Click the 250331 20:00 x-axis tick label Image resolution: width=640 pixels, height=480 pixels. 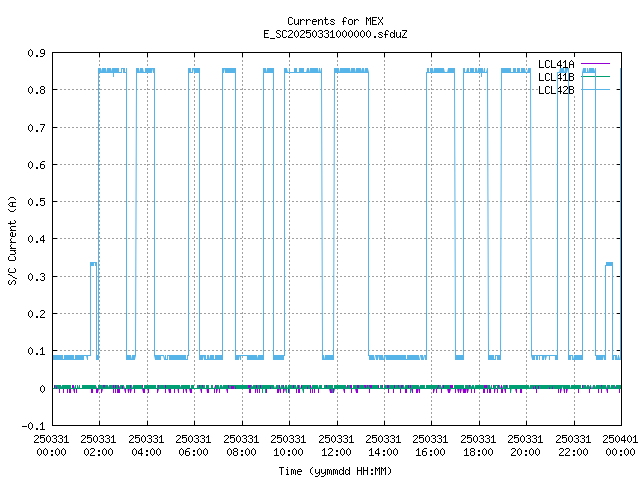pyautogui.click(x=525, y=446)
